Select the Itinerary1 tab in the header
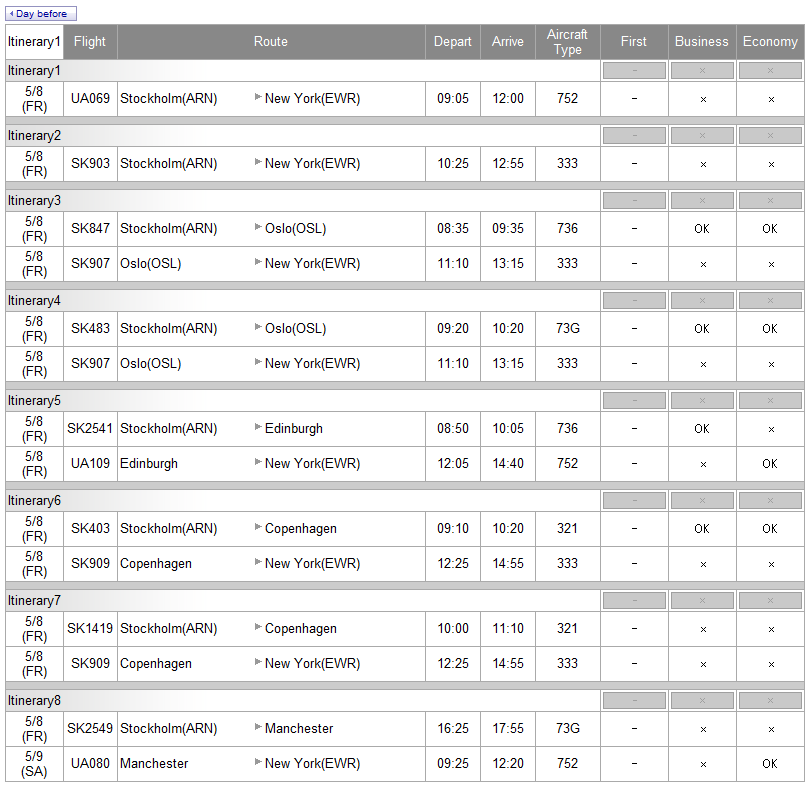This screenshot has width=809, height=787. (35, 42)
